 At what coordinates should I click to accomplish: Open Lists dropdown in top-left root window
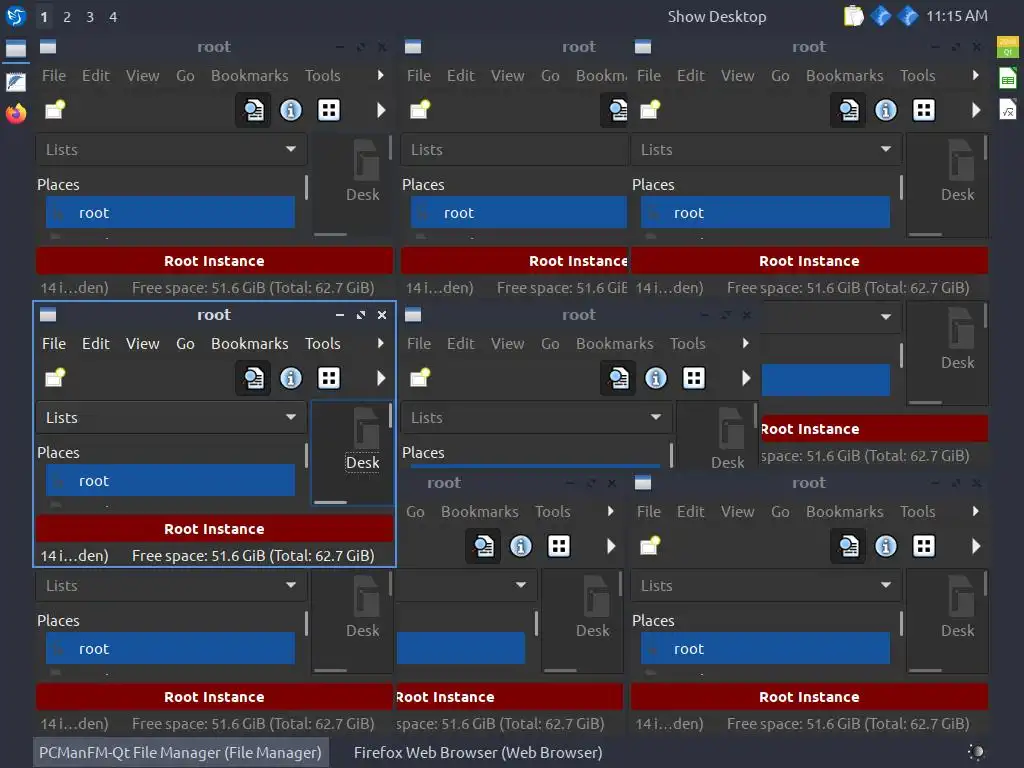(171, 150)
